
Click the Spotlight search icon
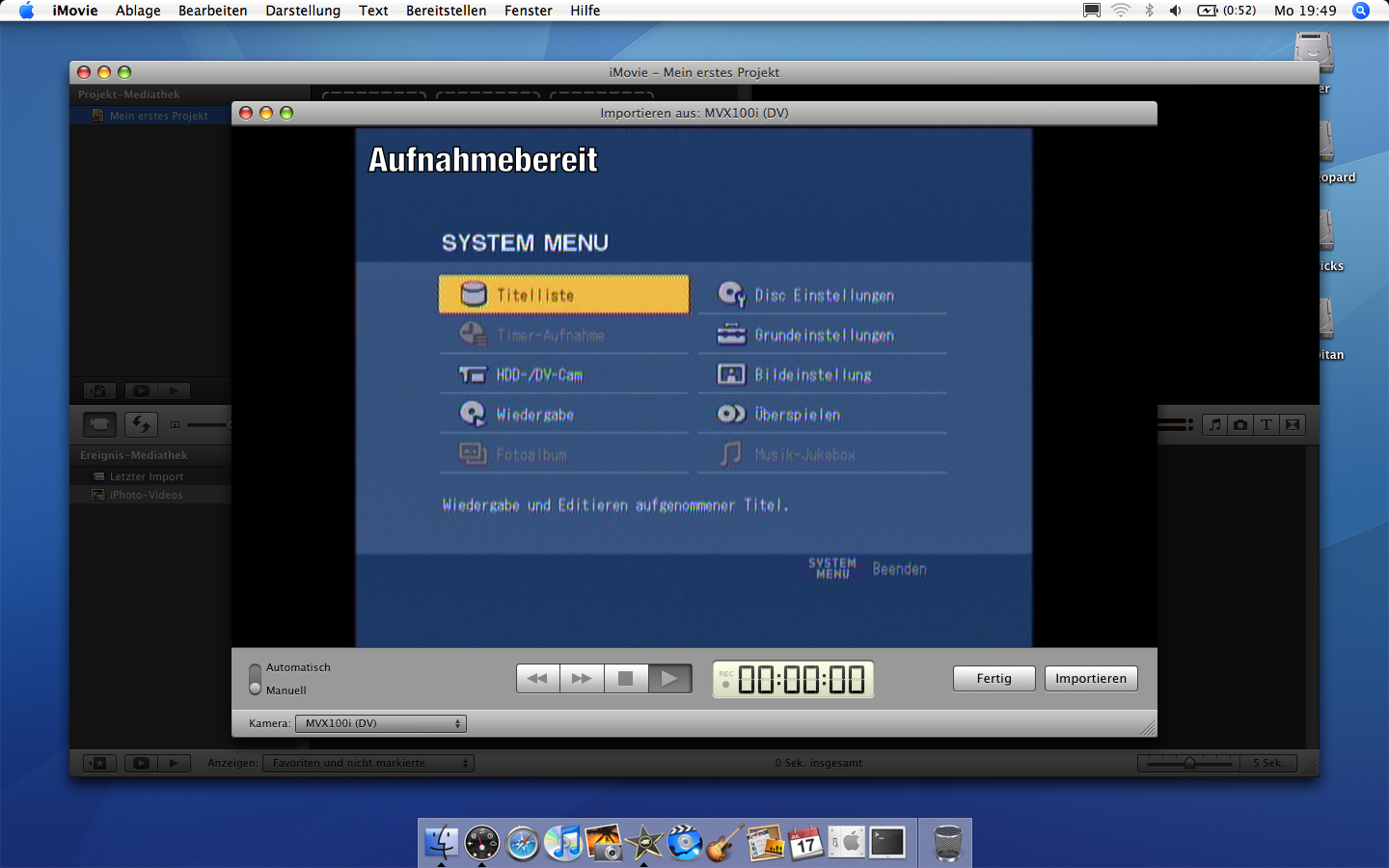point(1361,11)
